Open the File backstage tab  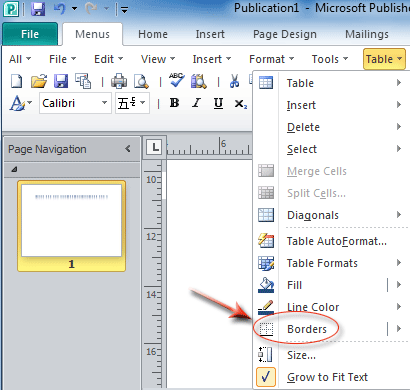[x=30, y=34]
